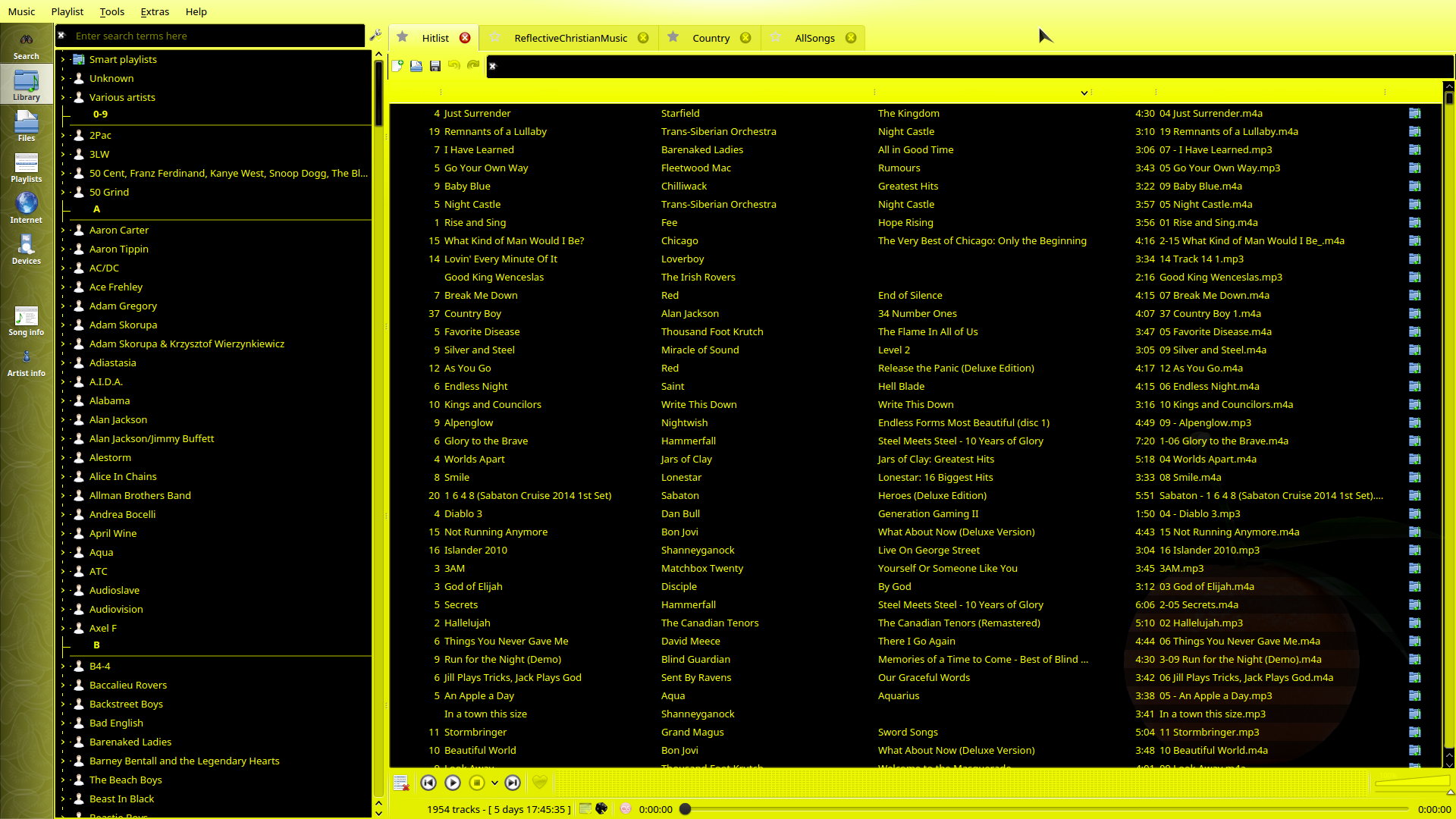Skip to the next track

[x=513, y=783]
